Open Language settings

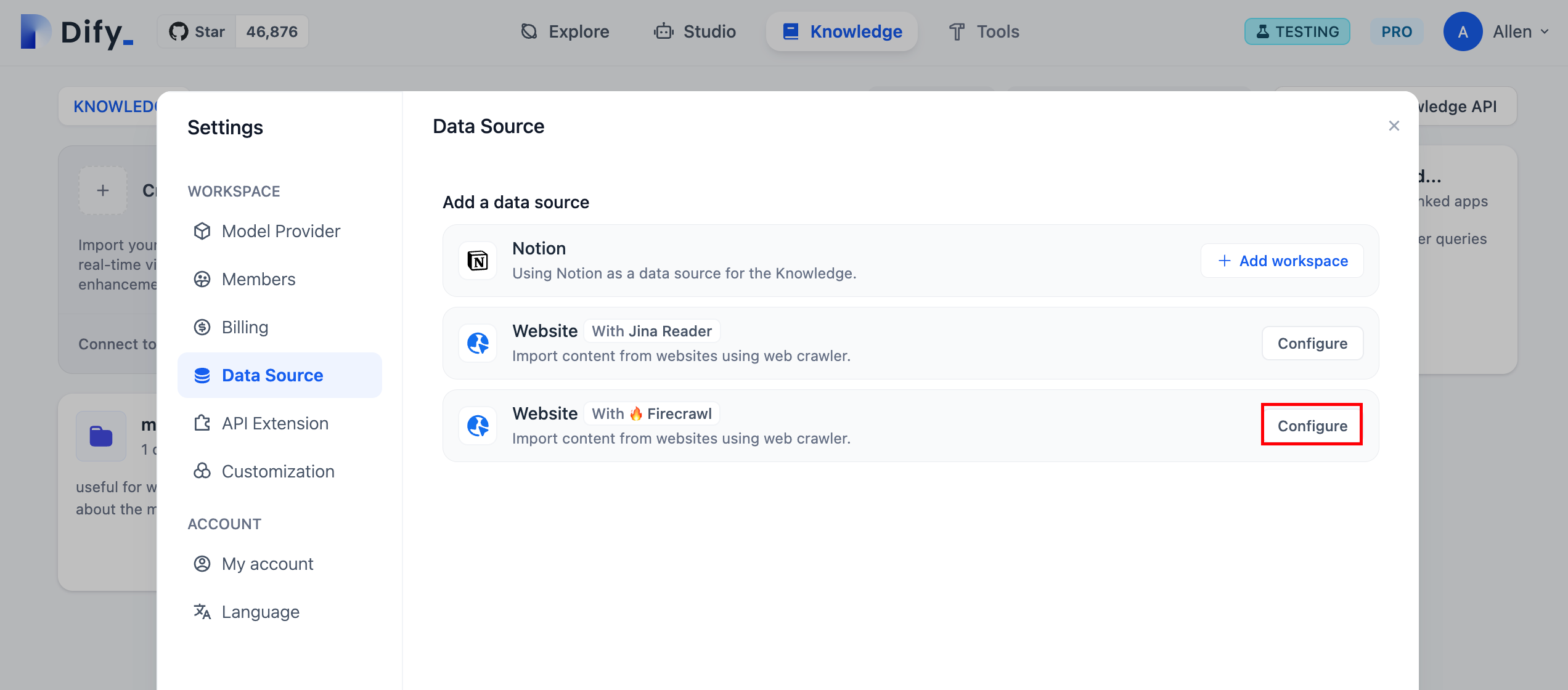pos(260,612)
